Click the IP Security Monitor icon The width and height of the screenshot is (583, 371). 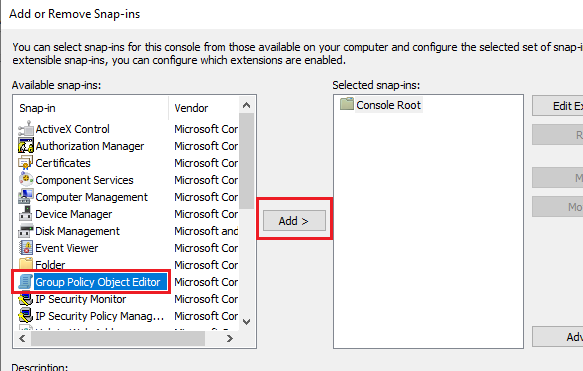[x=26, y=299]
